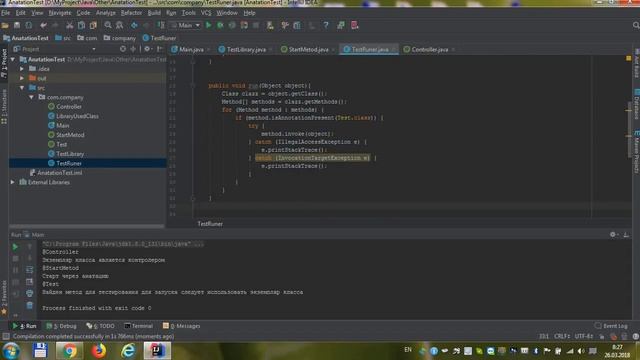Open the VCS menu

click(x=206, y=13)
